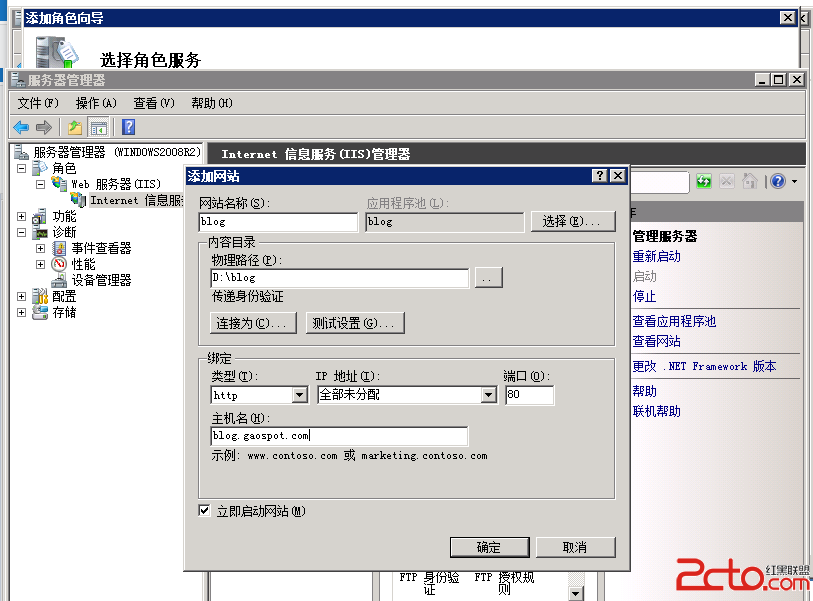
Task: Open the IIS help icon dropdown arrow
Action: tap(794, 181)
